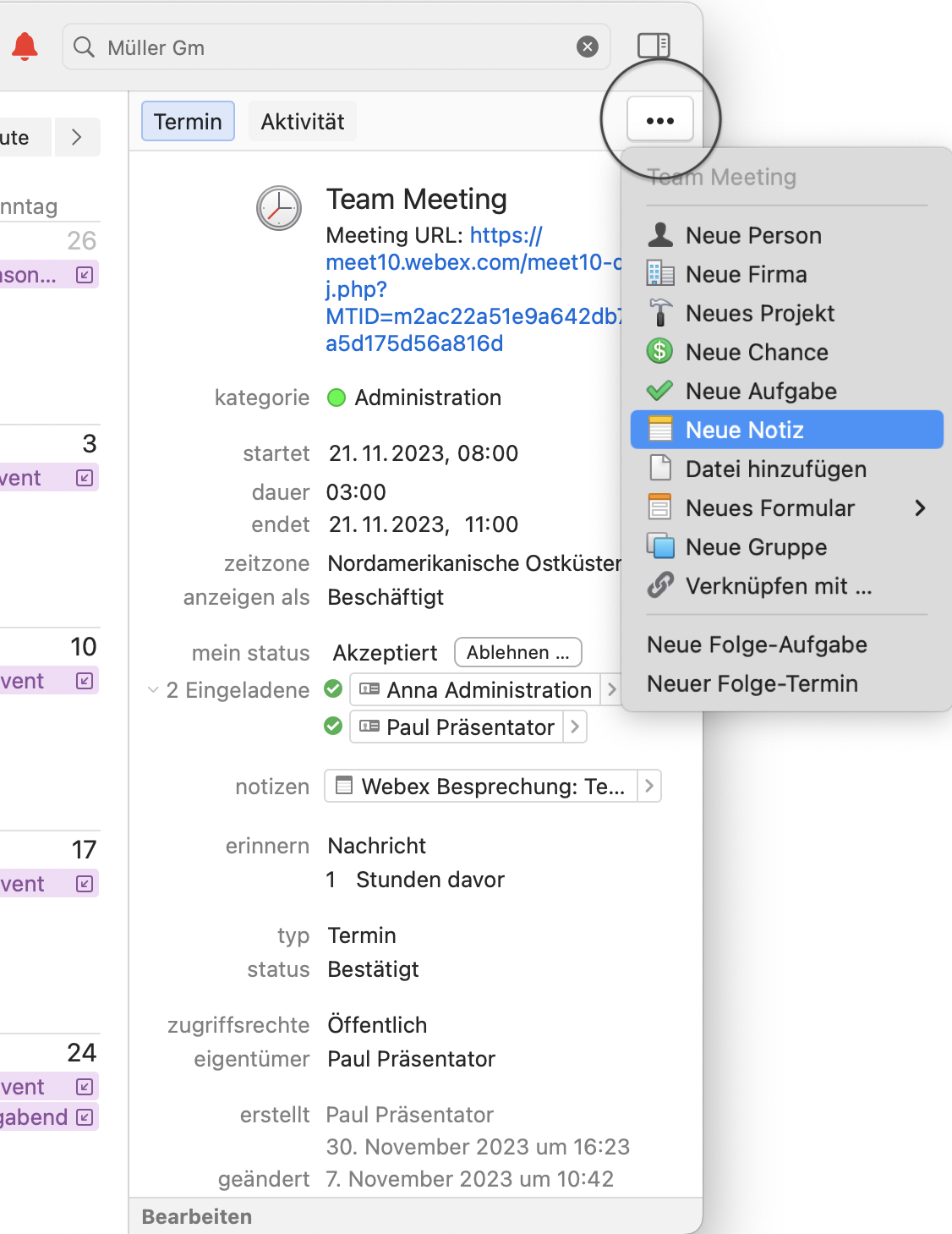This screenshot has width=952, height=1234.
Task: Collapse the 2 Eingeladene list
Action: tap(153, 690)
